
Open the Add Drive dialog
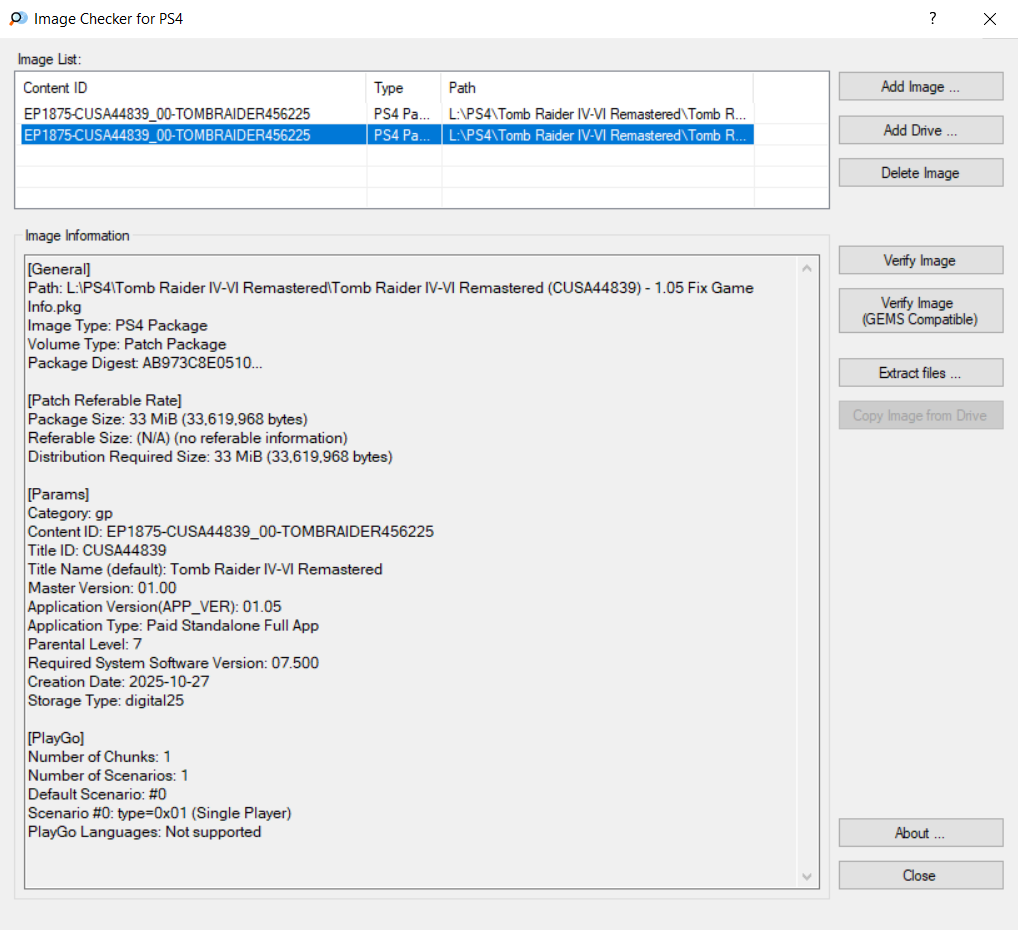coord(920,130)
